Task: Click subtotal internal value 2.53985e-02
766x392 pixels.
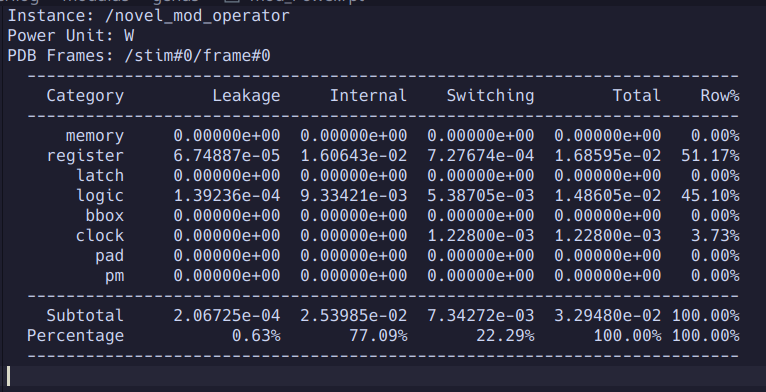Action: click(x=354, y=316)
